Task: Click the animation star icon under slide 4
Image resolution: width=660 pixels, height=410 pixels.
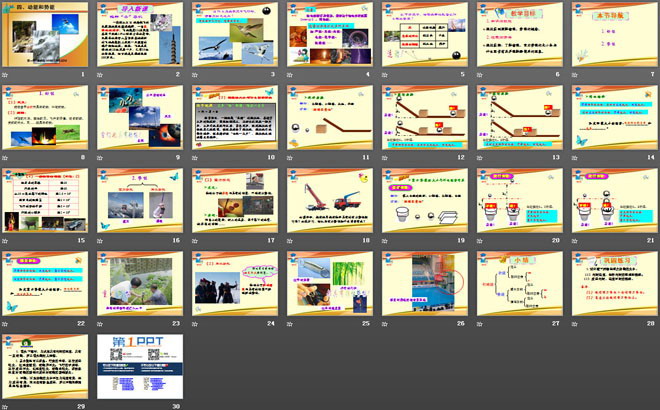Action: click(x=290, y=75)
